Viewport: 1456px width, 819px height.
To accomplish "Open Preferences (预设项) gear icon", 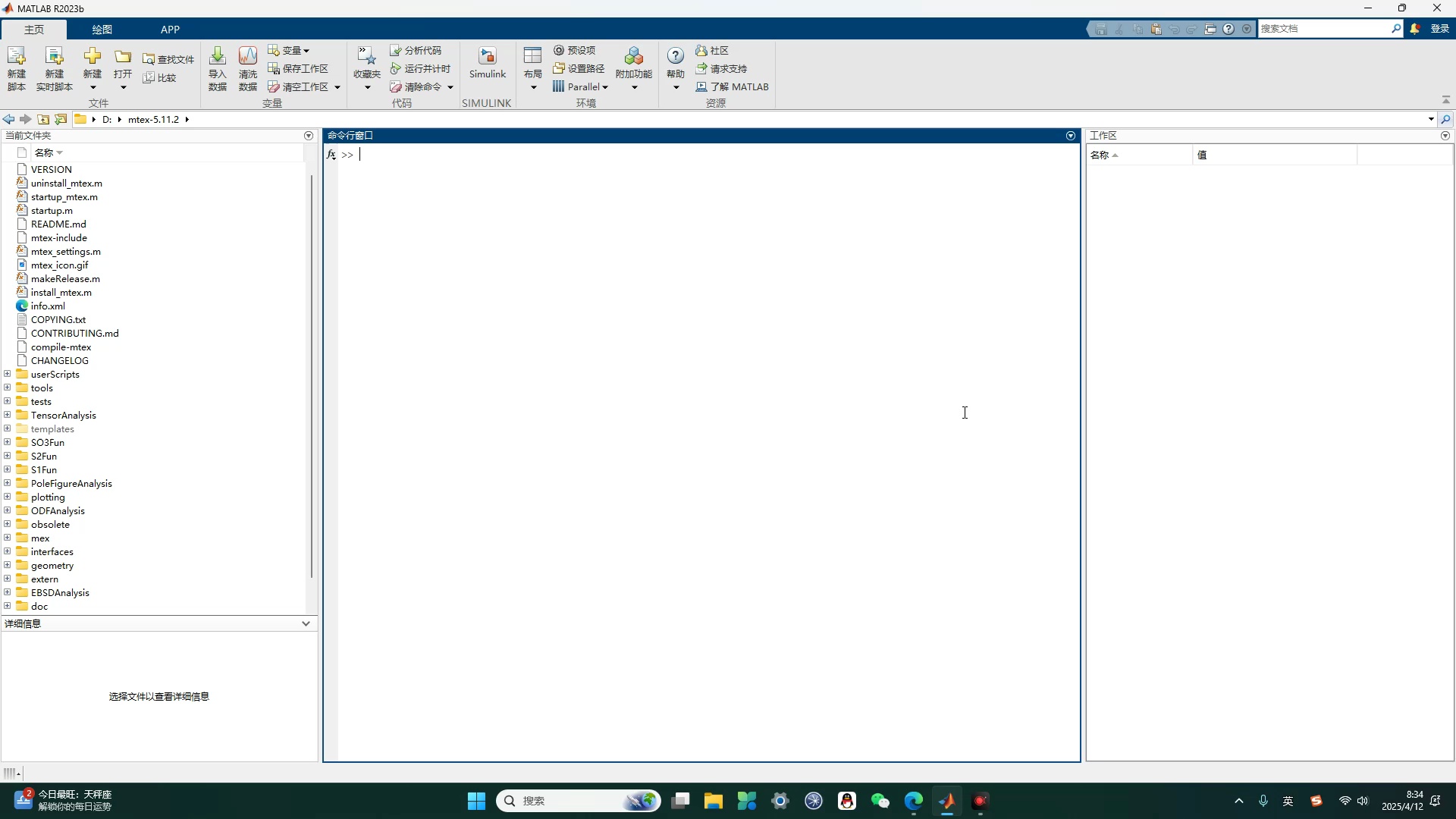I will point(559,50).
